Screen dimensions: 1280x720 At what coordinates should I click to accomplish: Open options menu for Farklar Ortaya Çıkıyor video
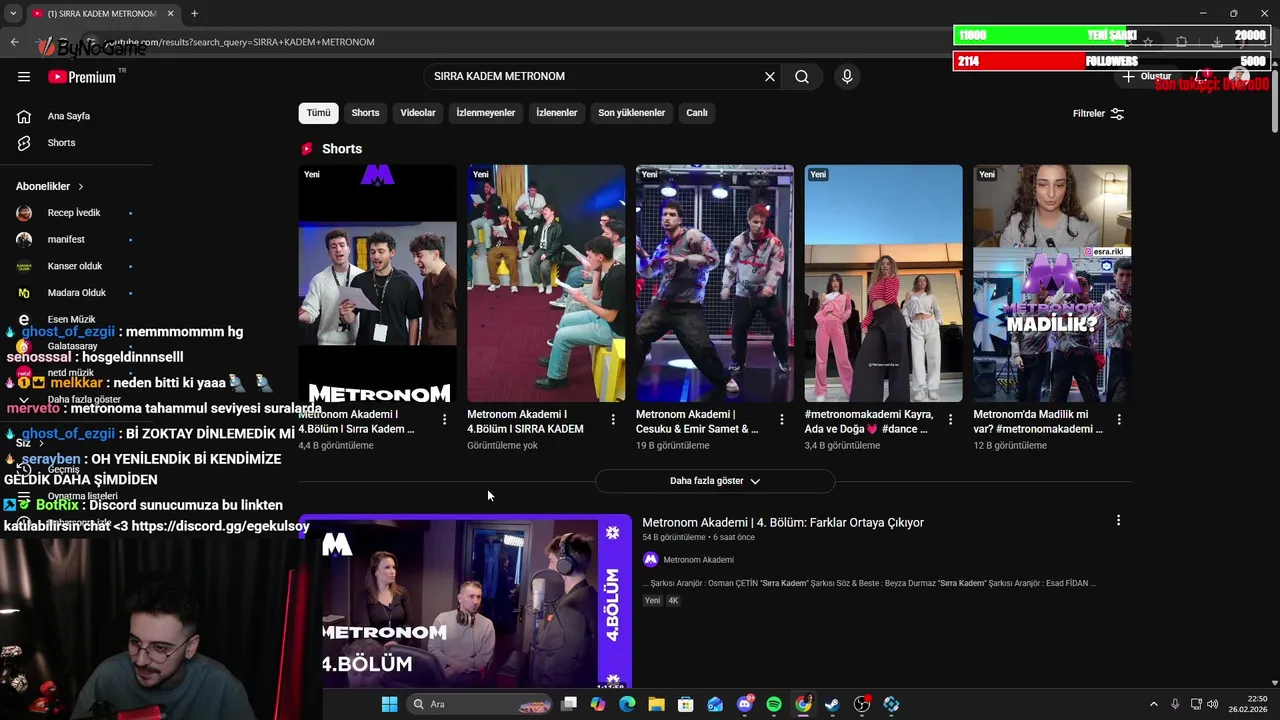tap(1118, 521)
